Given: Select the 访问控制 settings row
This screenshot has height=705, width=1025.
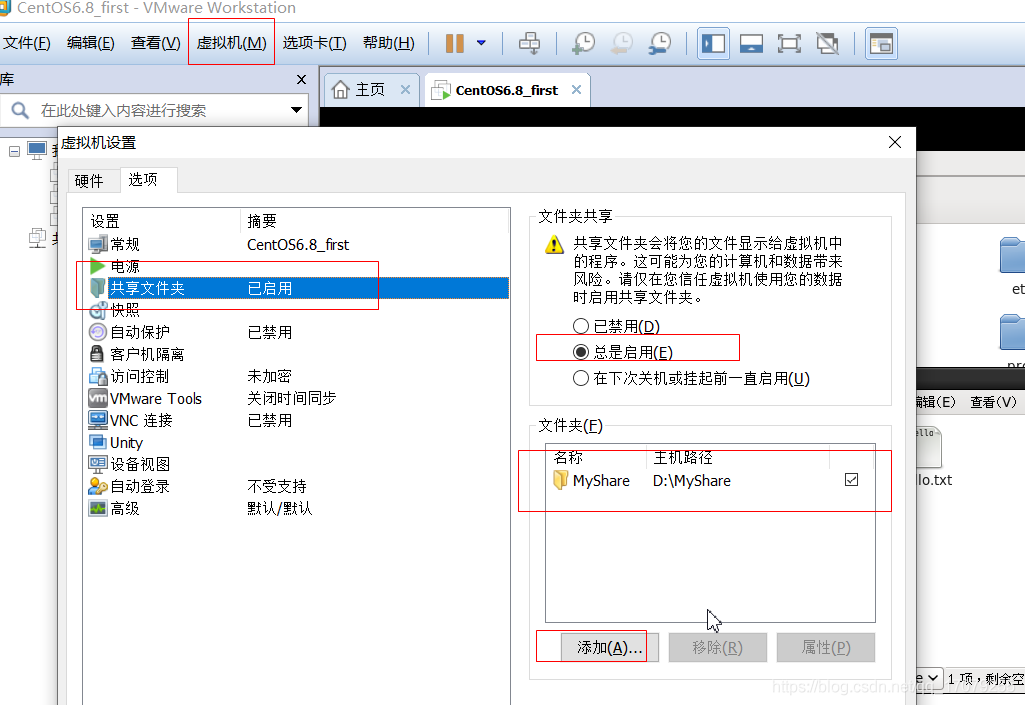Looking at the screenshot, I should pos(298,376).
